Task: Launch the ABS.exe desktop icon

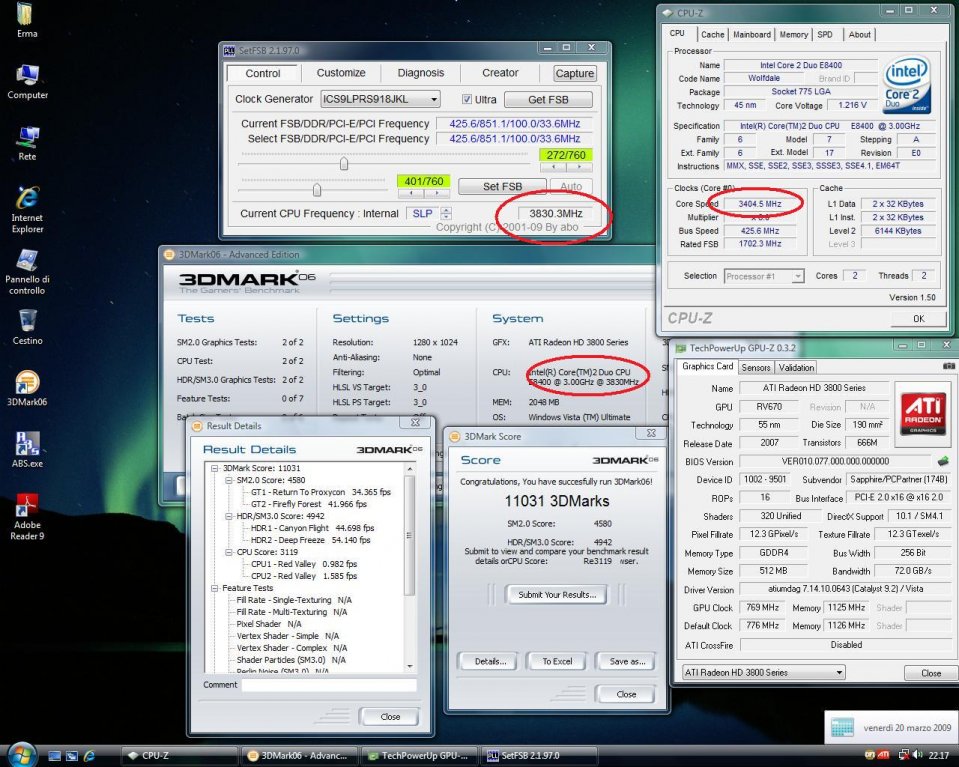Action: [x=27, y=450]
